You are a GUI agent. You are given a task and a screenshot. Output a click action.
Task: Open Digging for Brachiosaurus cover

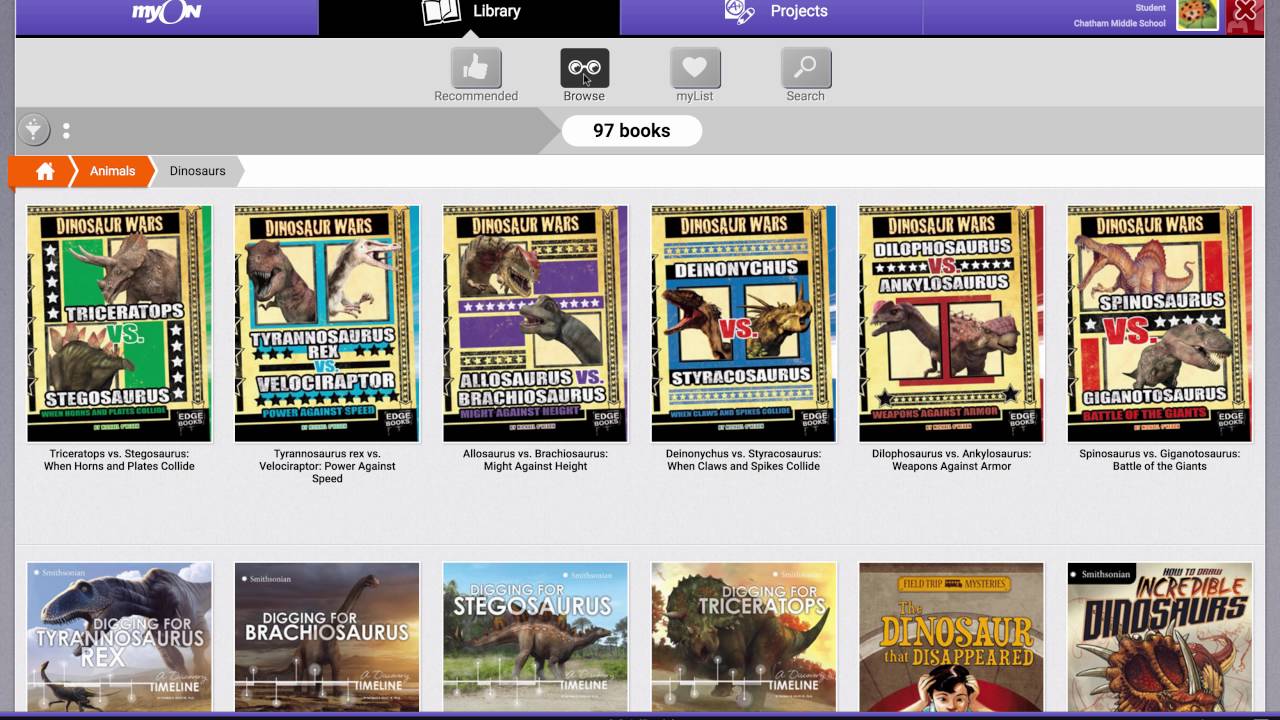pyautogui.click(x=327, y=637)
